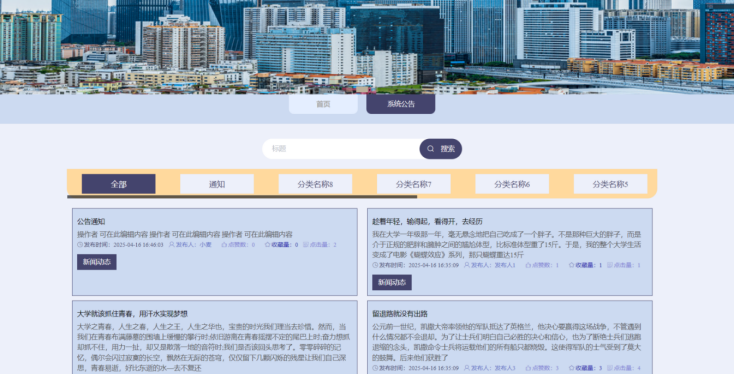Click the click-count icon in the 公告通知 card
Screen dimensions: 734x375
point(306,244)
